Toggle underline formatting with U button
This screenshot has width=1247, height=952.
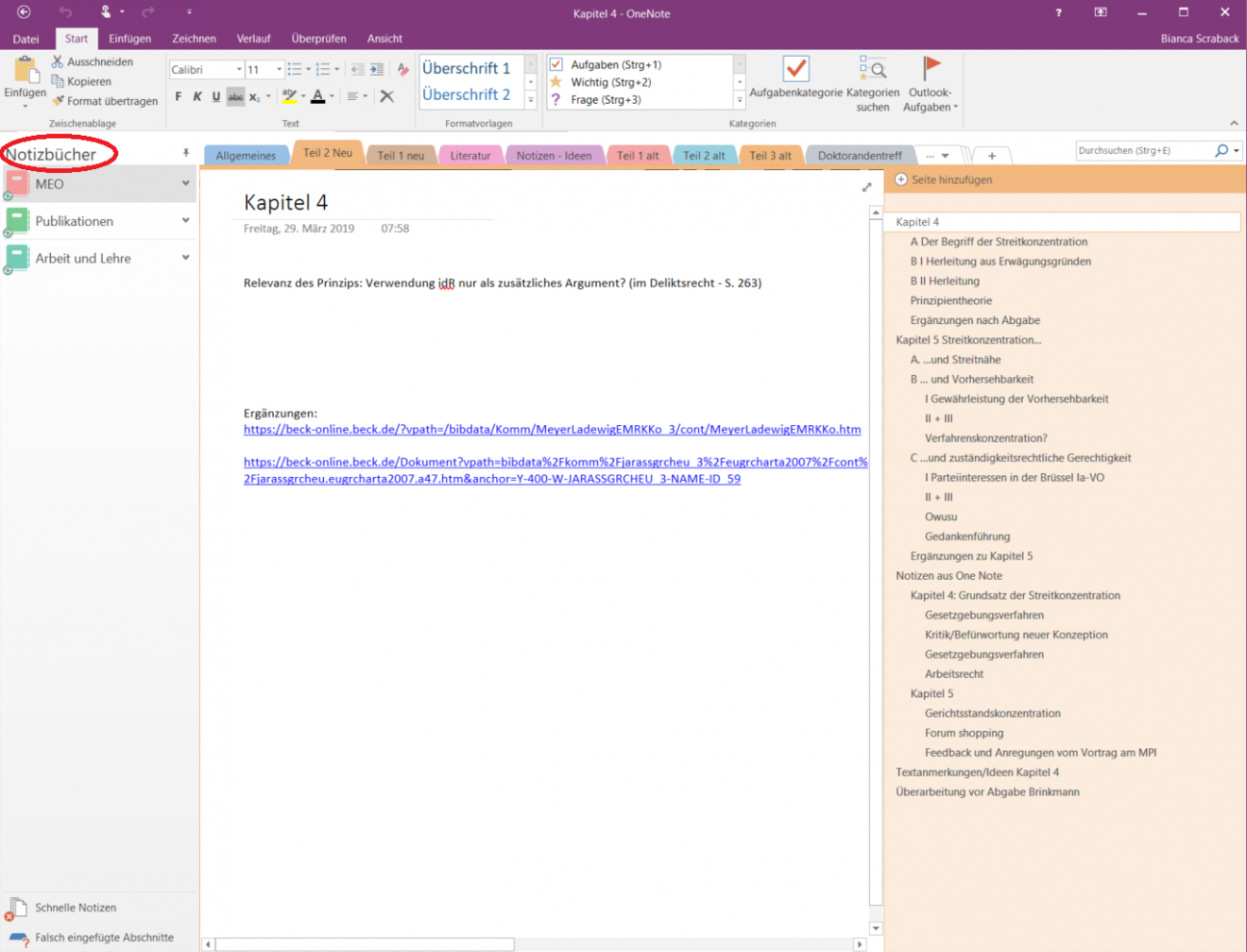tap(216, 96)
